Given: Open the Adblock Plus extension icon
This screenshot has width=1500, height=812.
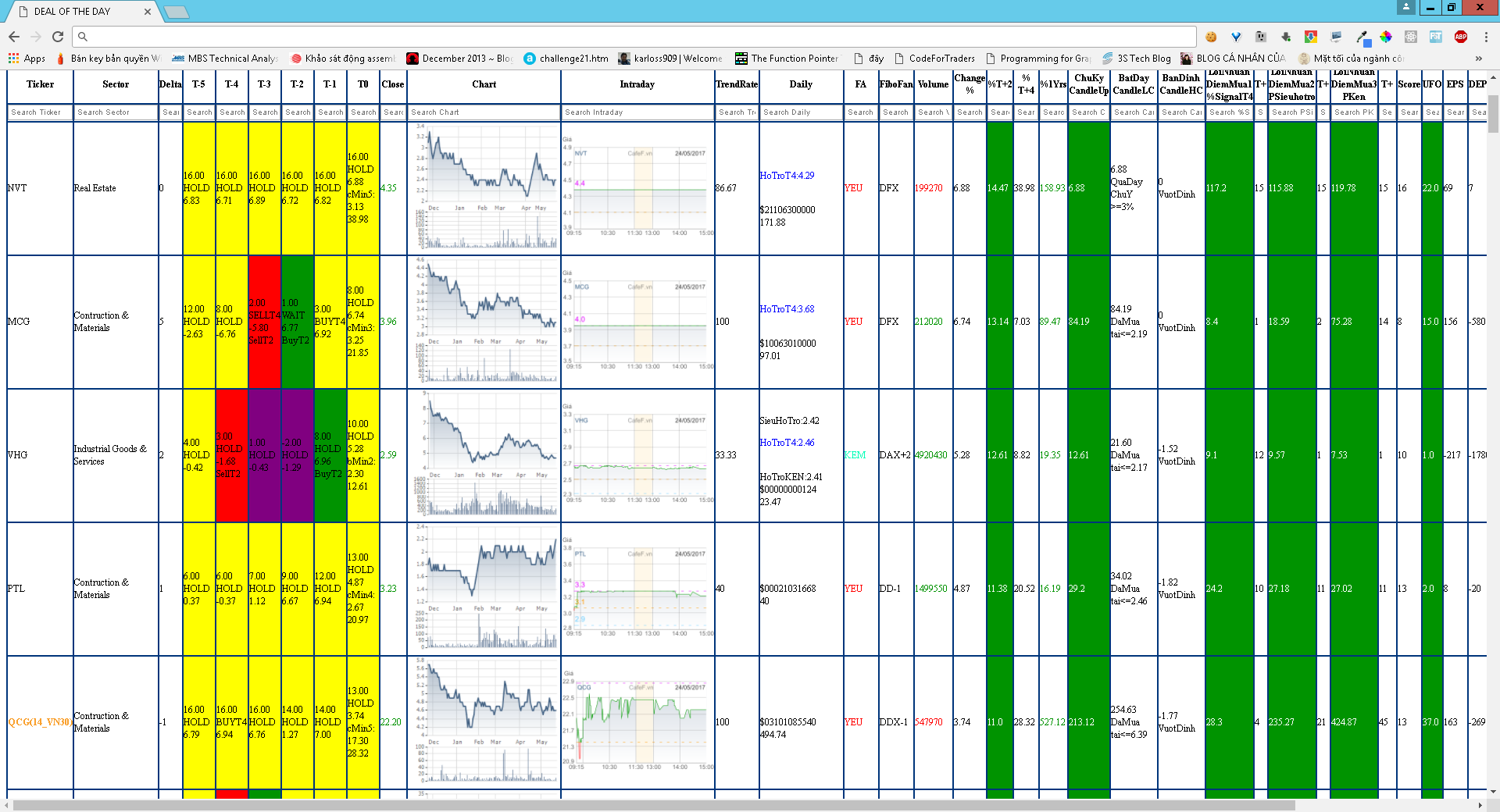Looking at the screenshot, I should [x=1460, y=37].
